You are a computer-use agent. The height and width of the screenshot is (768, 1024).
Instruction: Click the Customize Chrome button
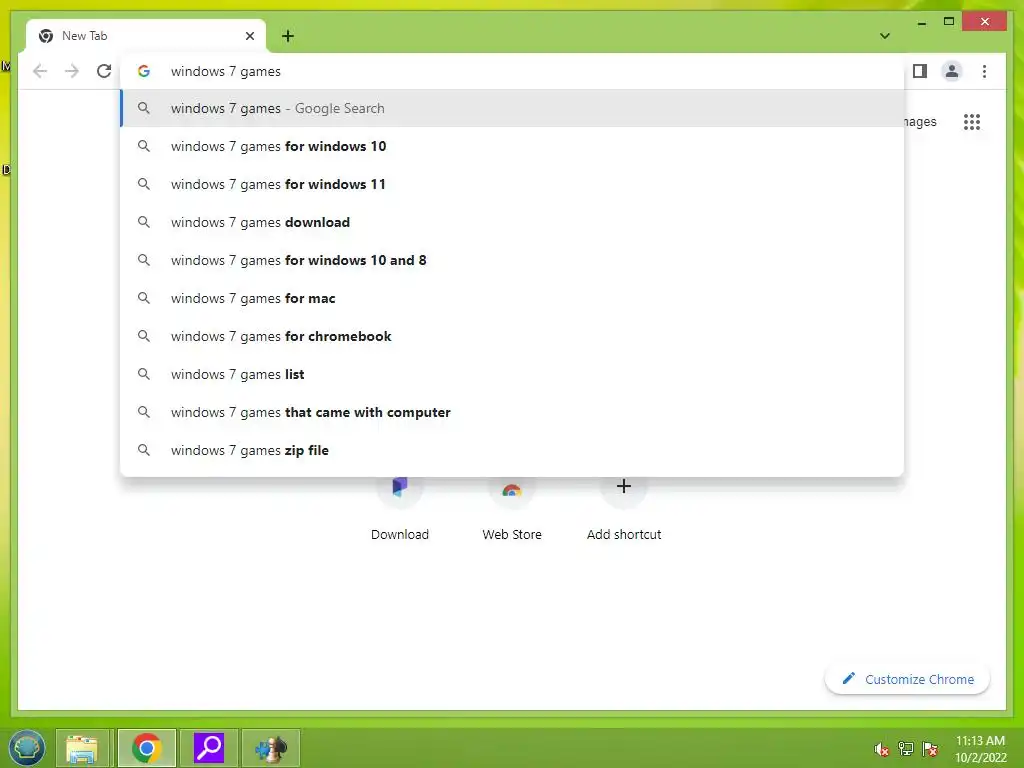coord(907,679)
